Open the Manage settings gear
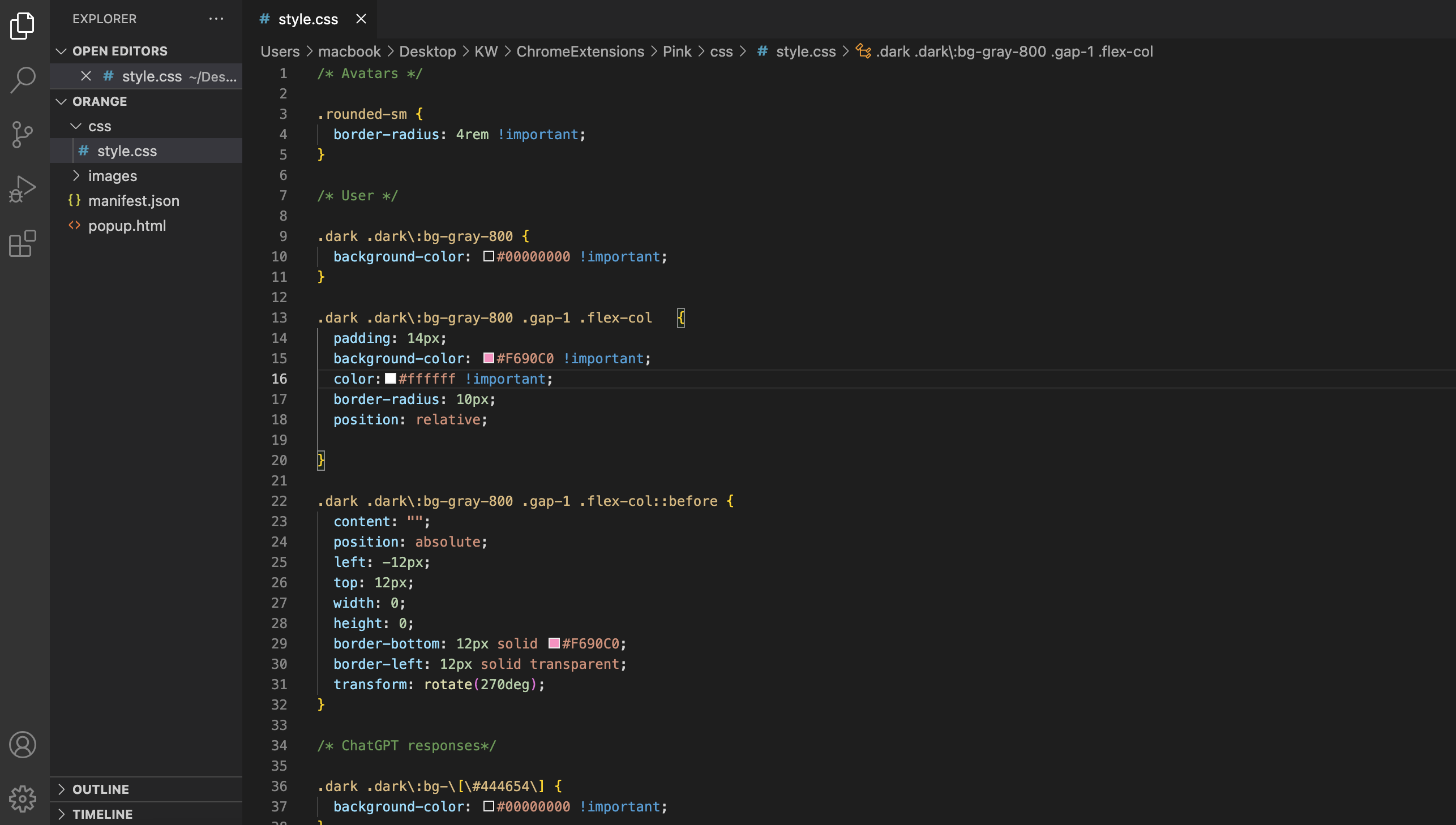This screenshot has width=1456, height=825. [x=23, y=798]
